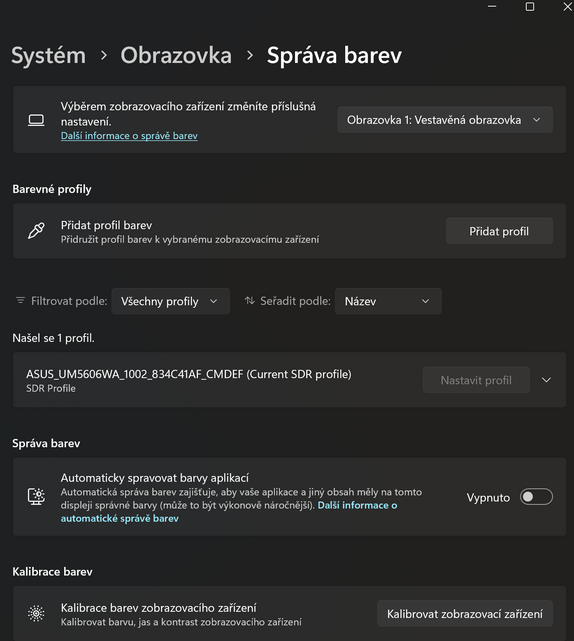Open the Název sort dropdown
The height and width of the screenshot is (641, 574).
coord(388,301)
